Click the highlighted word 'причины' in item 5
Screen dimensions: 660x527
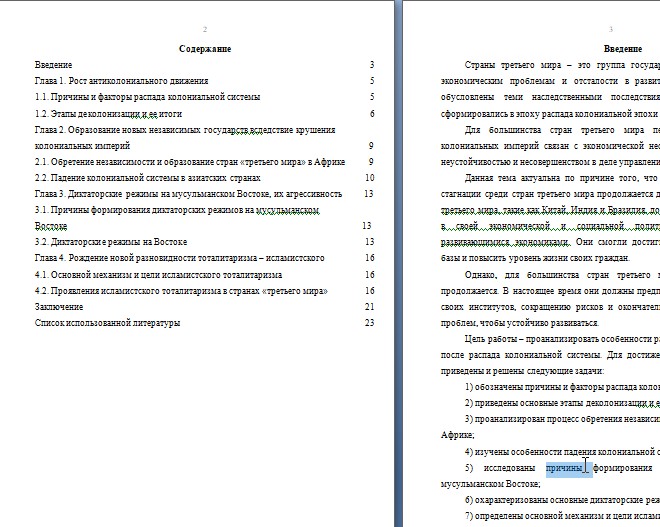pos(564,467)
